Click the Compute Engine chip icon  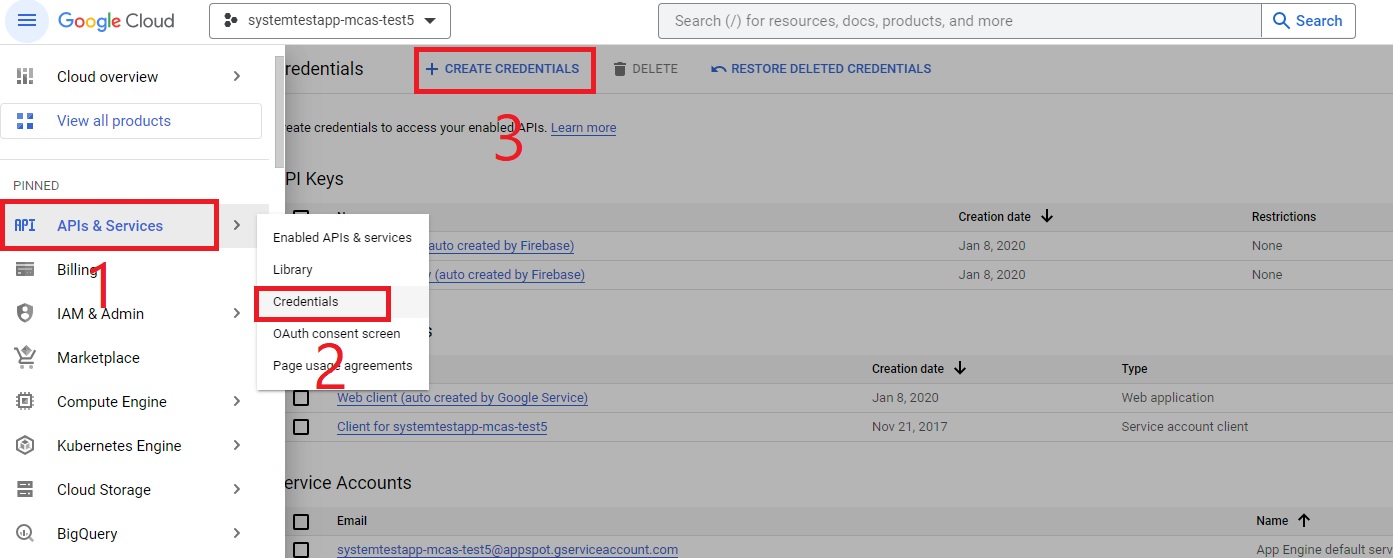(25, 402)
